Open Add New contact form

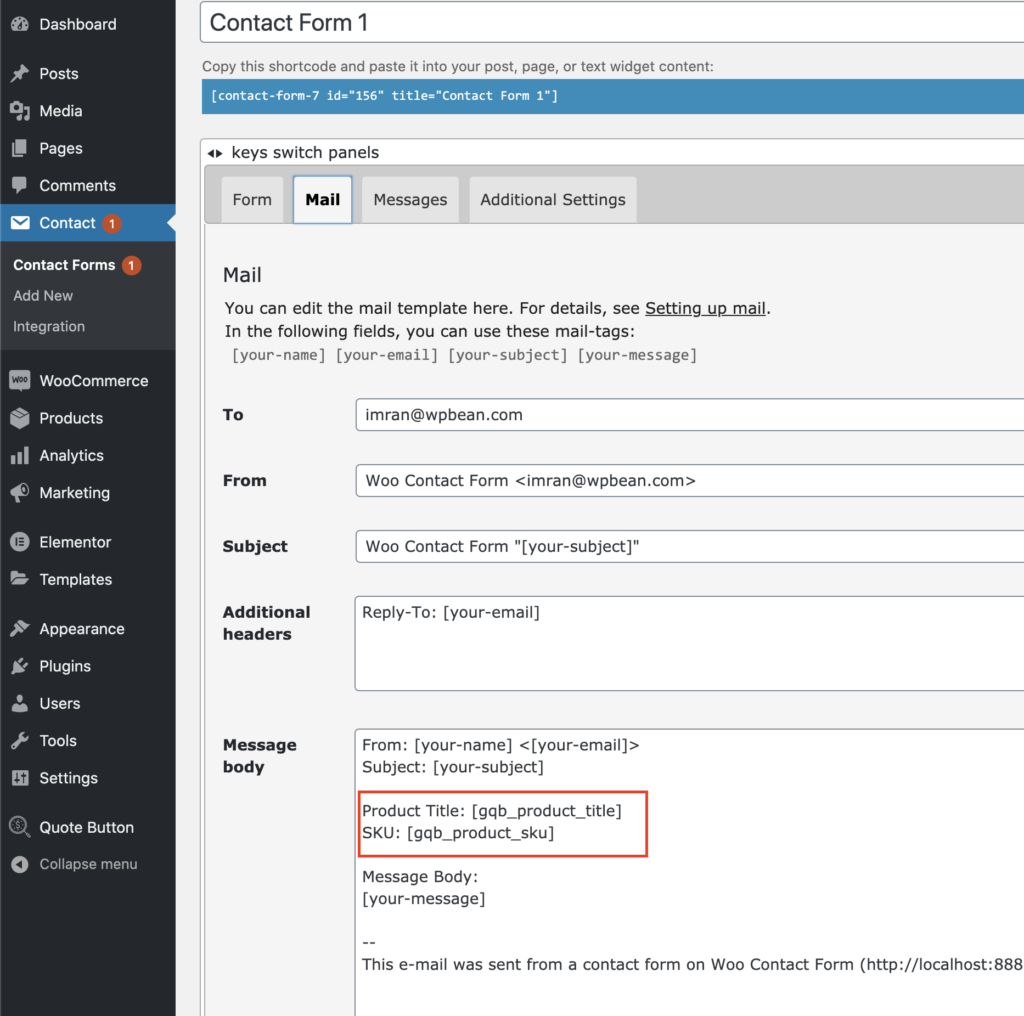point(43,296)
